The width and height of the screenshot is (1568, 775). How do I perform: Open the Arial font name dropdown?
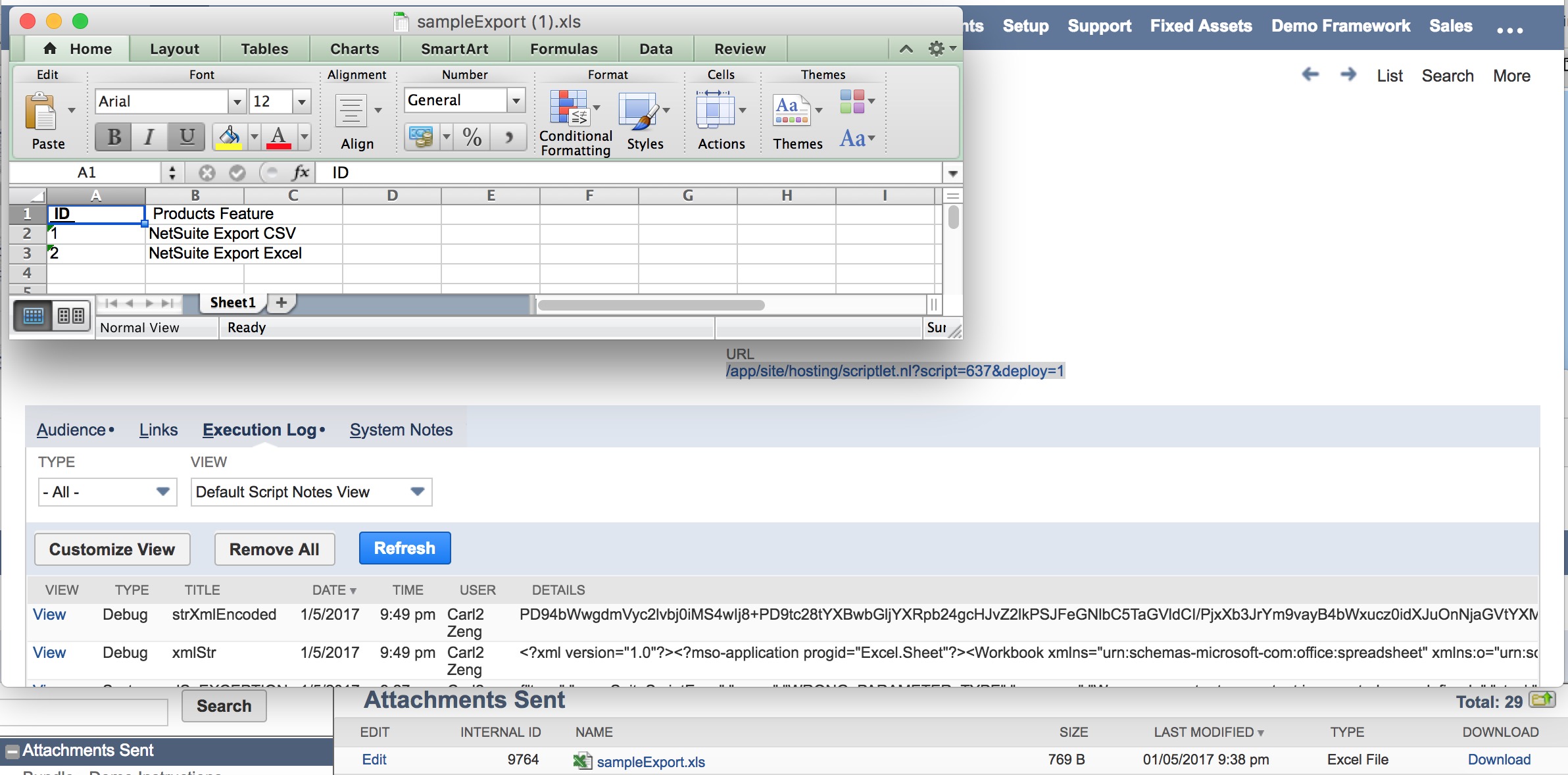click(237, 101)
